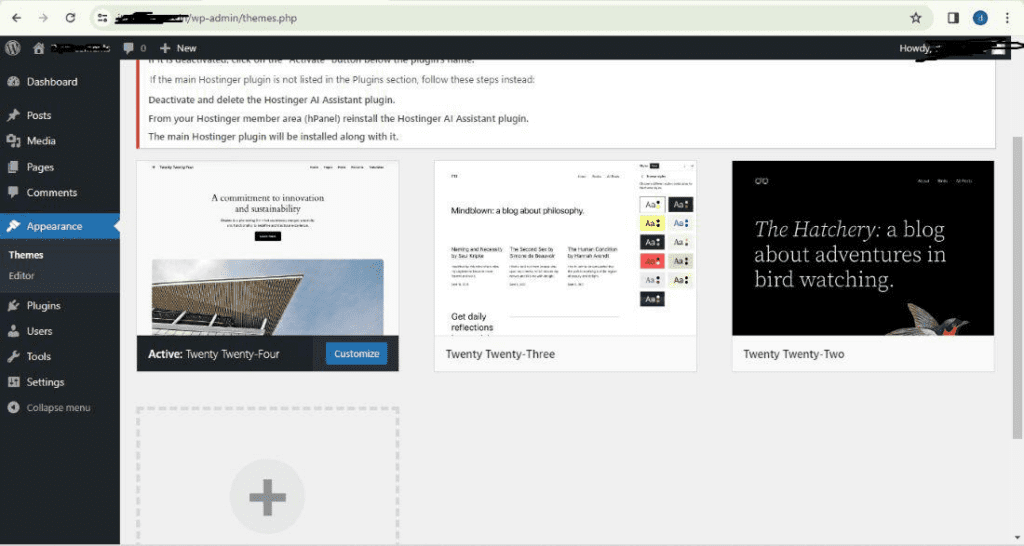Open site home icon in admin bar

(x=39, y=48)
